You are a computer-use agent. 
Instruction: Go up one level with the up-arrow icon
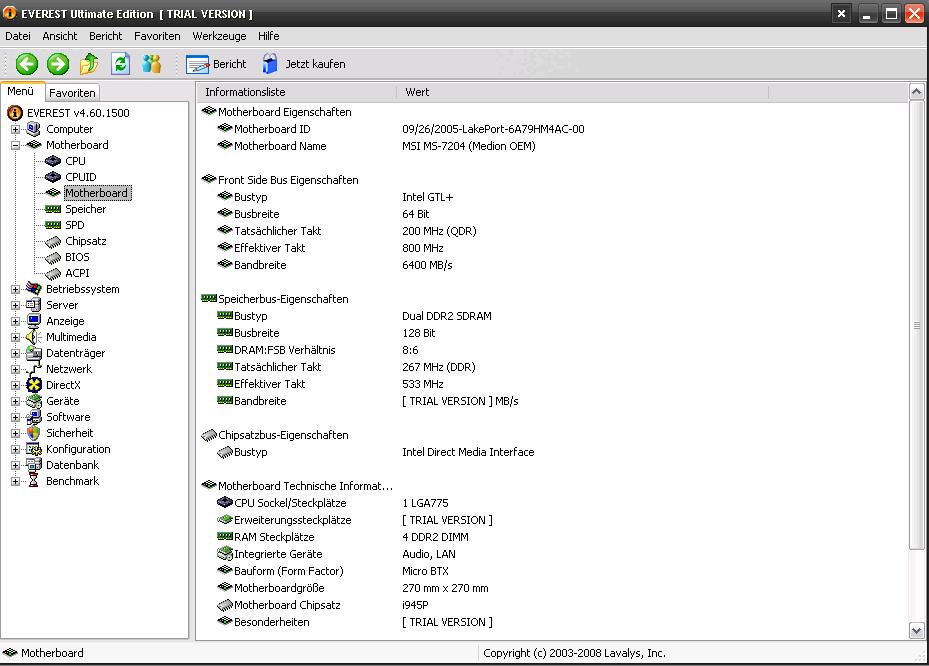tap(89, 63)
